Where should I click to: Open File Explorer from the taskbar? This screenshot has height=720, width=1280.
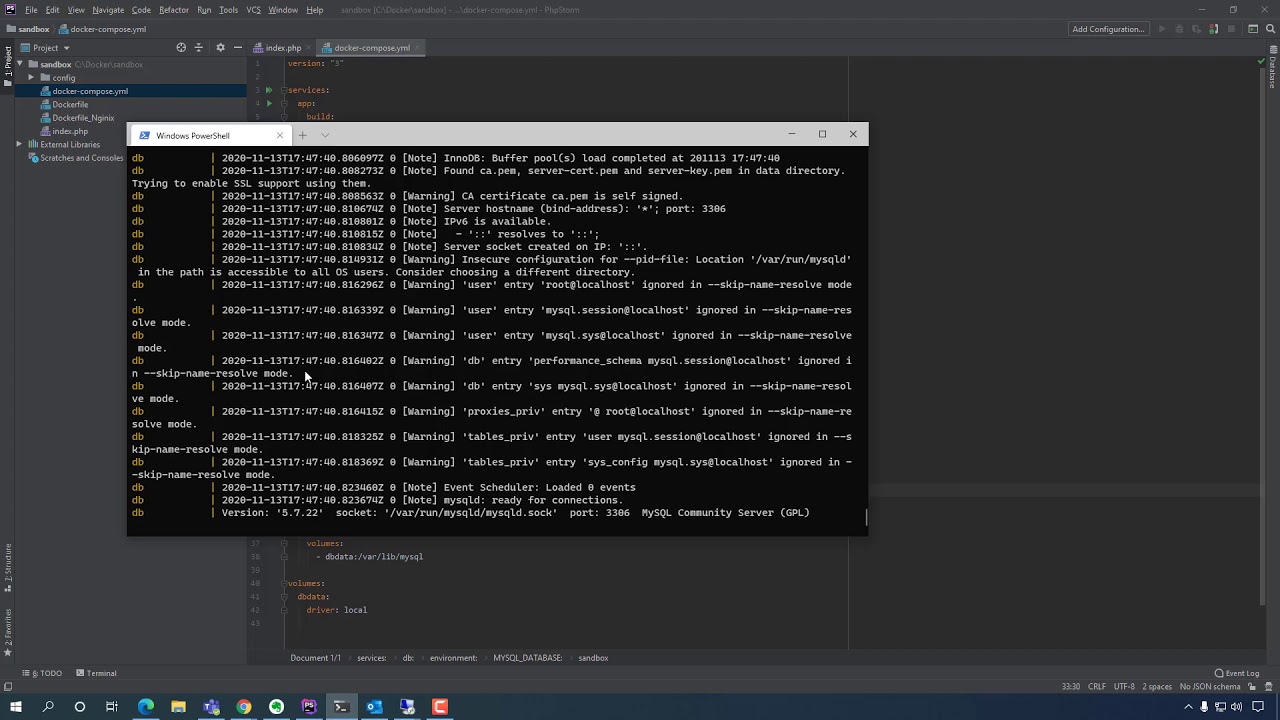(x=178, y=707)
